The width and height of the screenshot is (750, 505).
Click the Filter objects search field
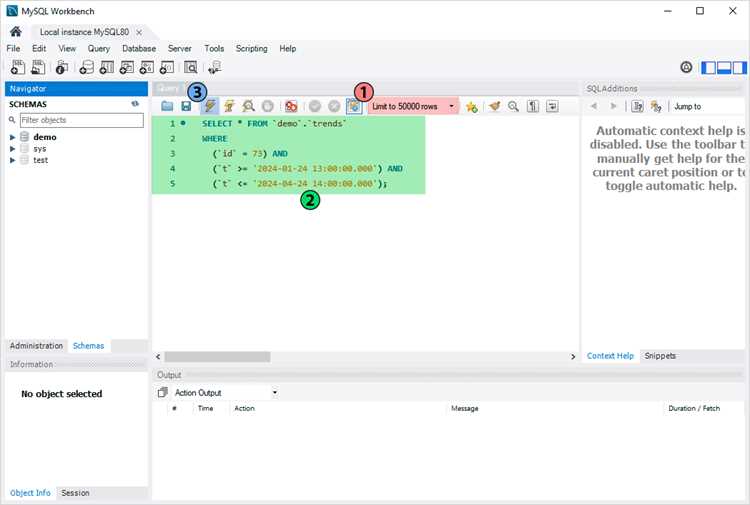pyautogui.click(x=81, y=120)
